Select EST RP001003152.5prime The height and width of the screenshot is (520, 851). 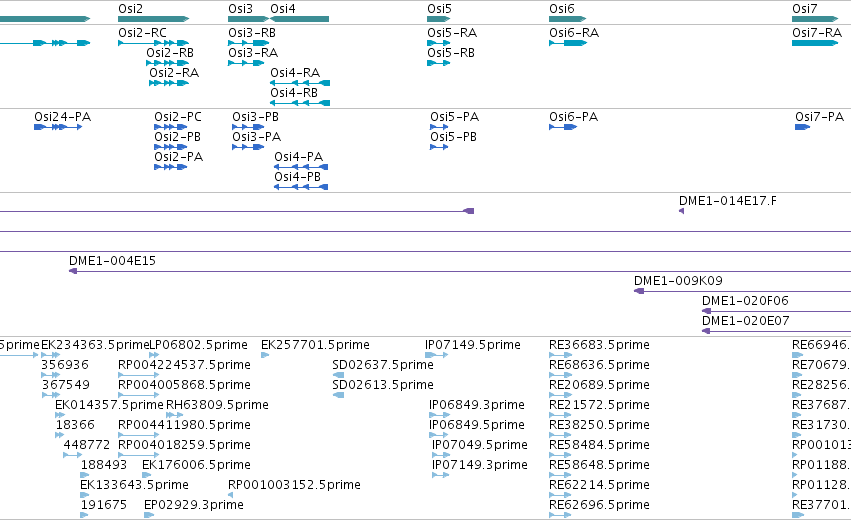tap(294, 485)
